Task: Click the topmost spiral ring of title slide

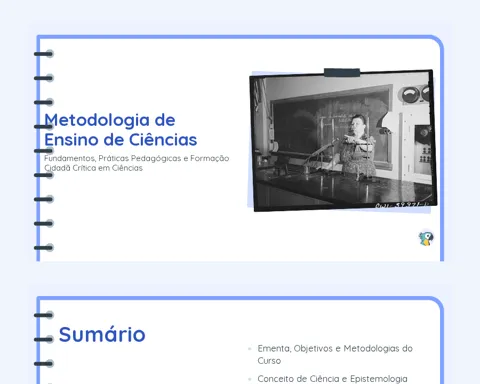Action: click(x=44, y=54)
